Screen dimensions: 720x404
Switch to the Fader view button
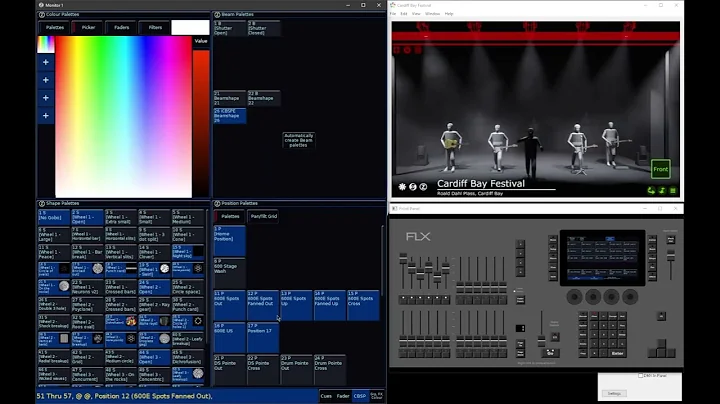(343, 396)
